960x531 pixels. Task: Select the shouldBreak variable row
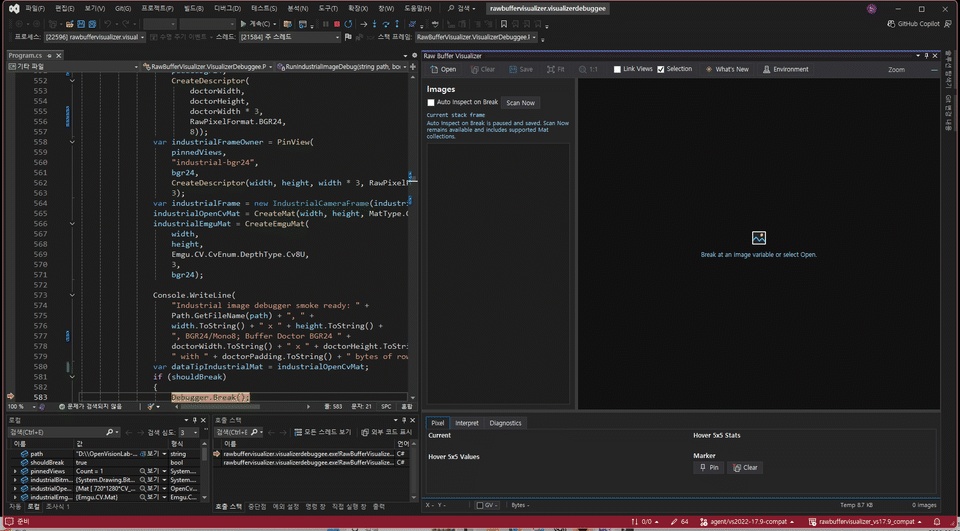(105, 462)
